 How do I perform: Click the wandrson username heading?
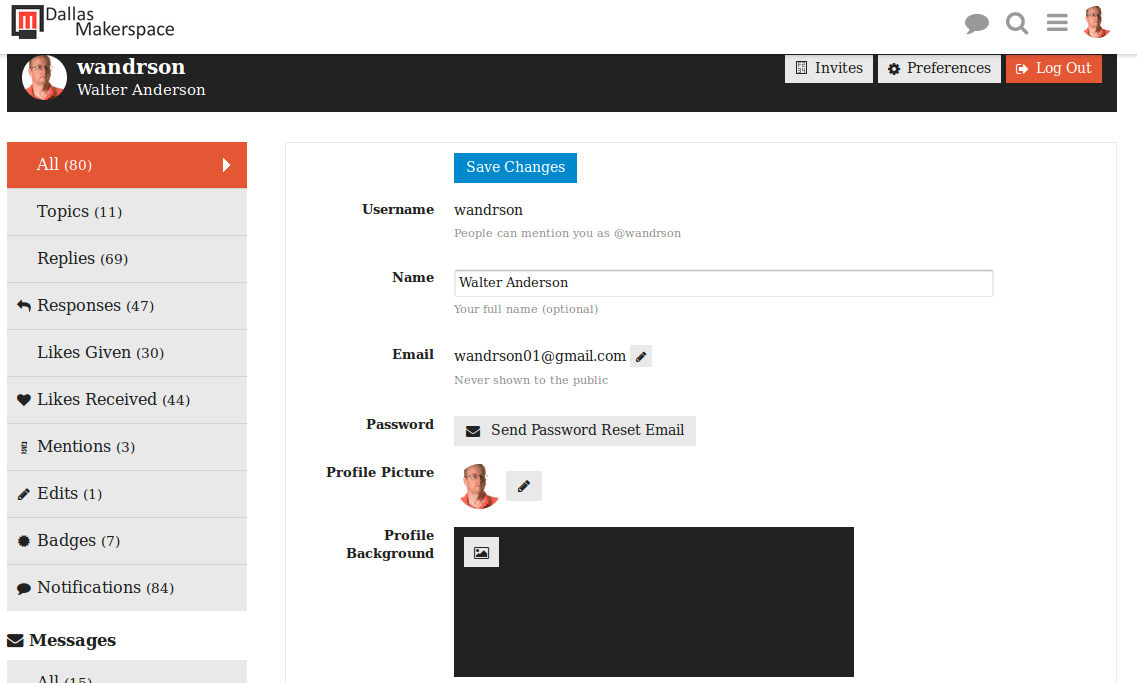click(131, 67)
